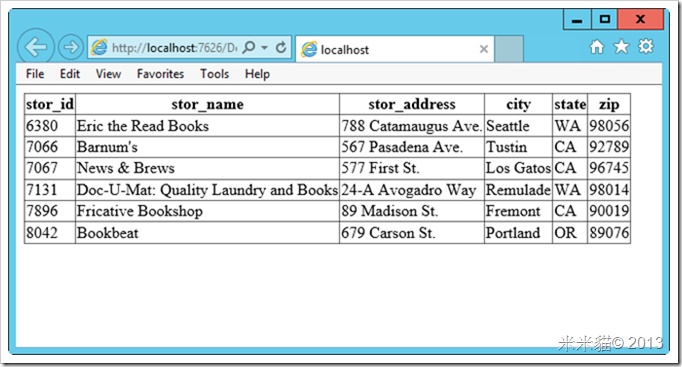Refresh the page with the reload icon
This screenshot has width=682, height=367.
281,47
